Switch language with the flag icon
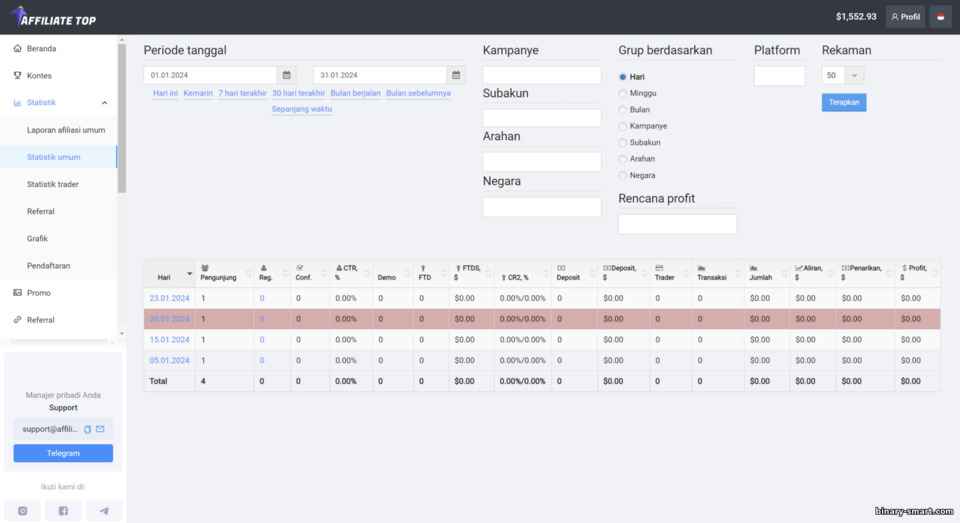 [x=940, y=17]
